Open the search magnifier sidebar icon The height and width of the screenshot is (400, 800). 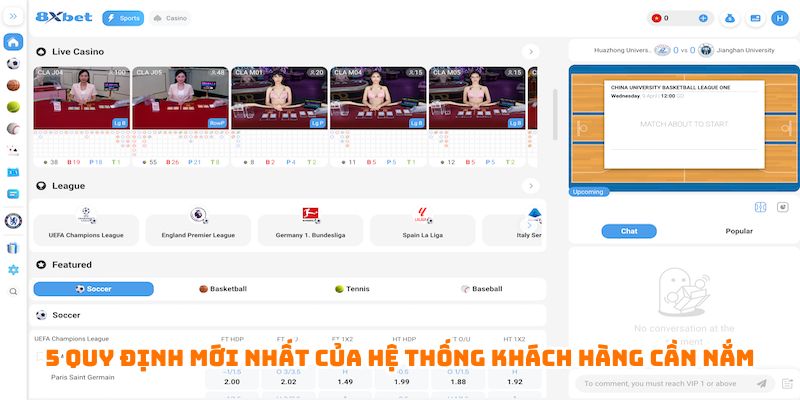pos(13,292)
